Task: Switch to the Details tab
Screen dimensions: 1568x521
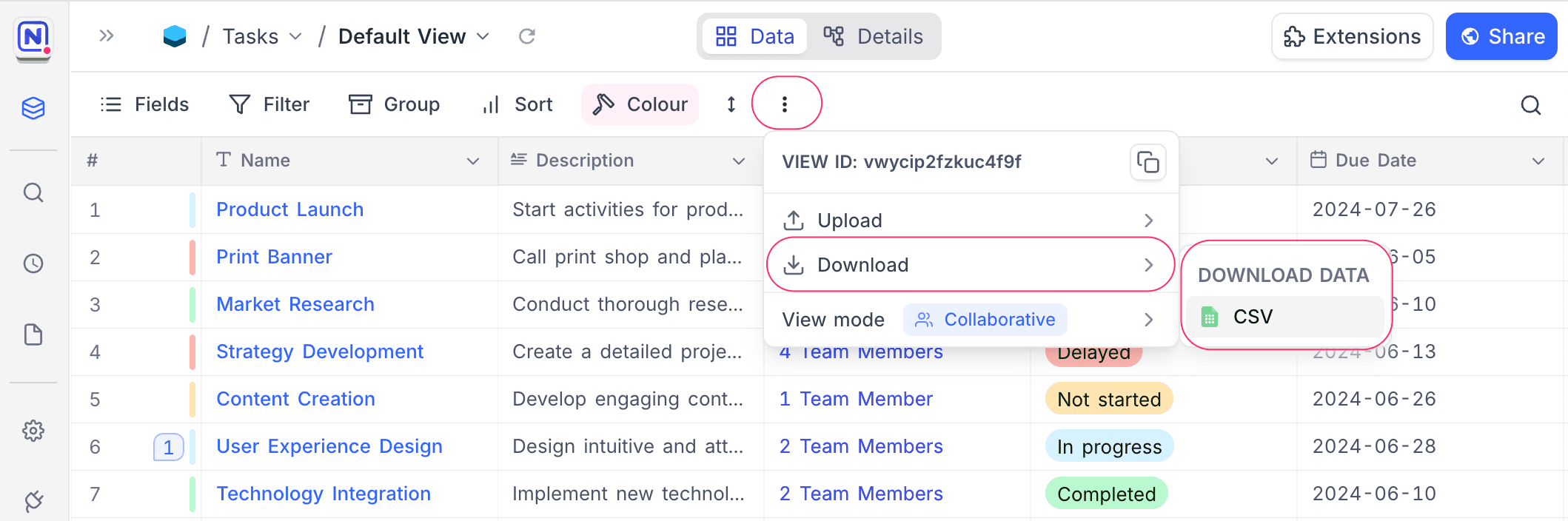Action: point(874,36)
